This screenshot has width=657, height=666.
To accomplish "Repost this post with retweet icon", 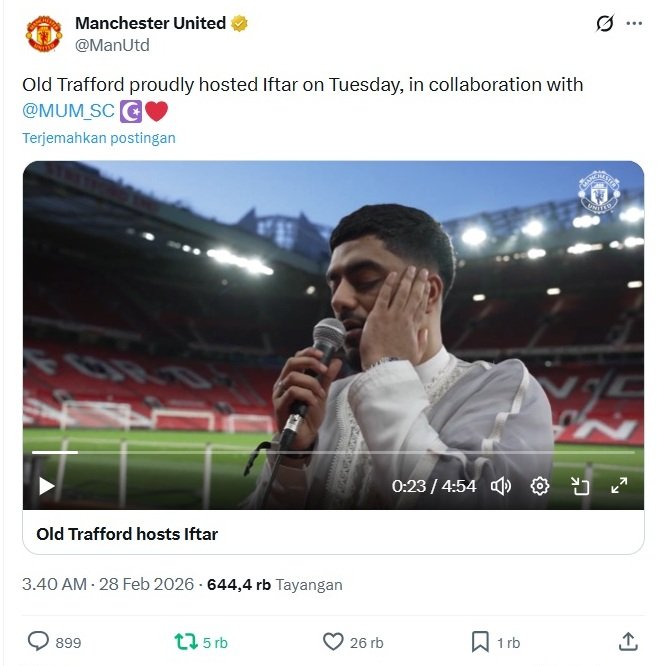I will [186, 642].
